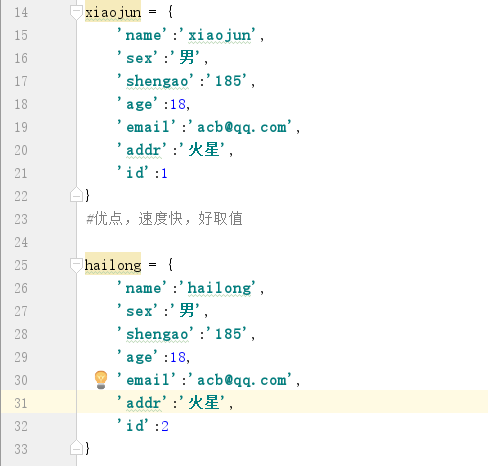Click fold end marker on line 22
Viewport: 488px width, 466px height.
pyautogui.click(x=76, y=195)
